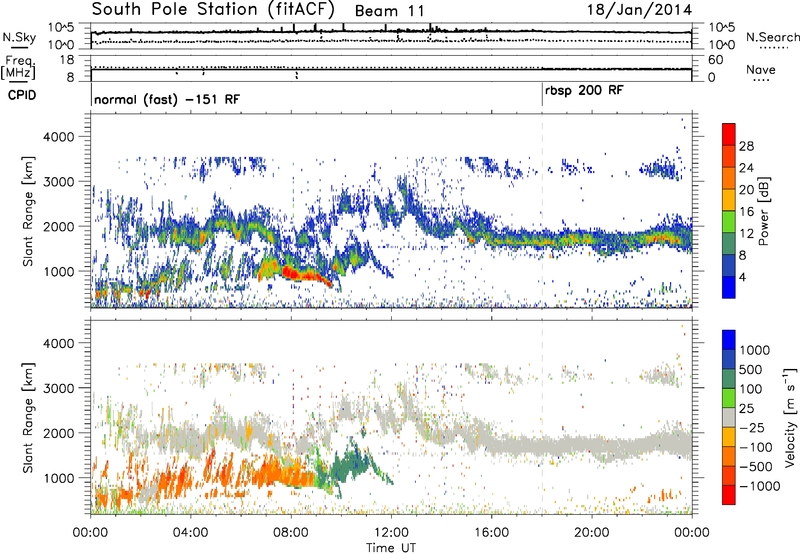The image size is (800, 554).
Task: Click the 'normal (fast) -151 RF' label
Action: (167, 99)
